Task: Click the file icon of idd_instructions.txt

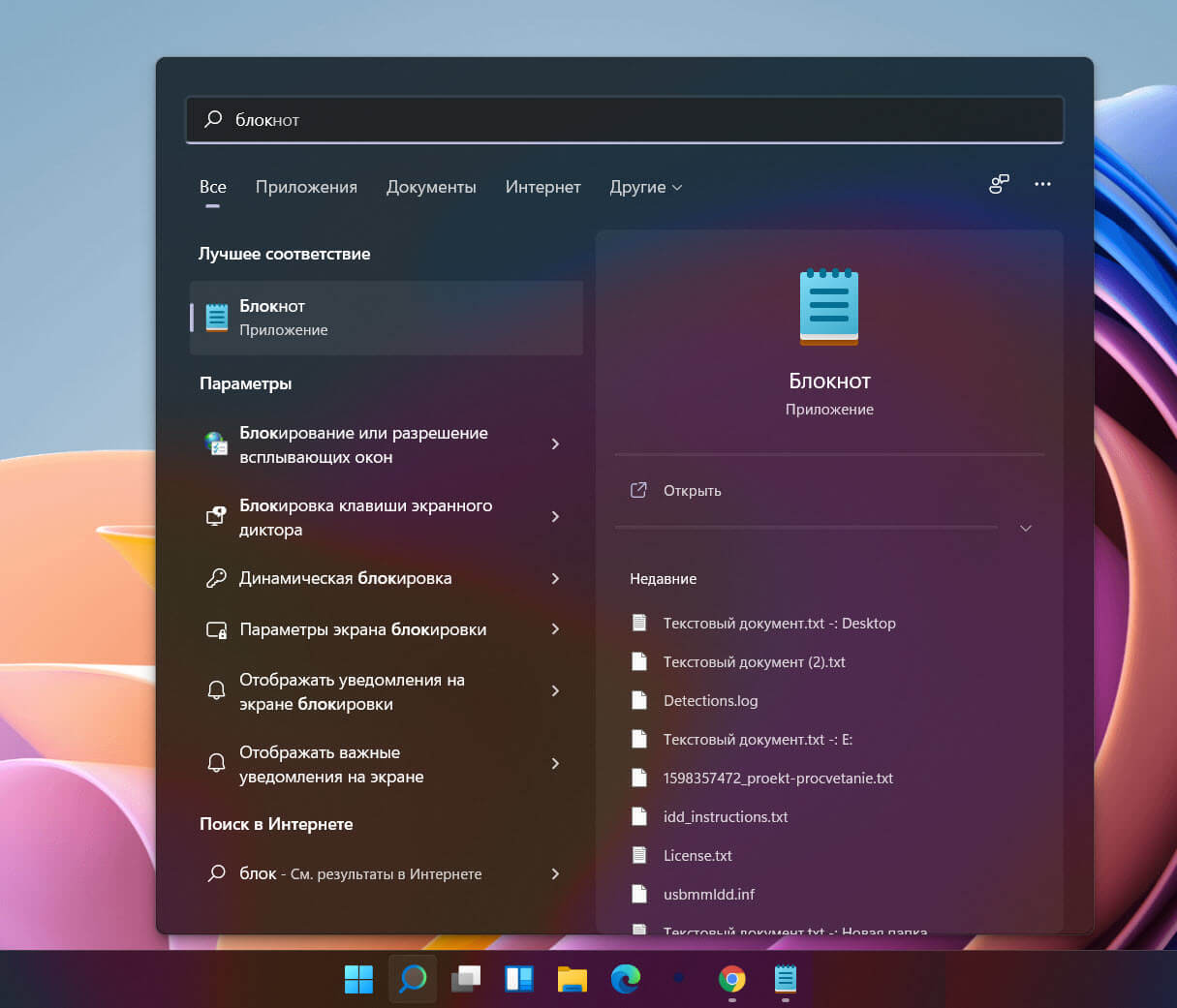Action: [639, 816]
